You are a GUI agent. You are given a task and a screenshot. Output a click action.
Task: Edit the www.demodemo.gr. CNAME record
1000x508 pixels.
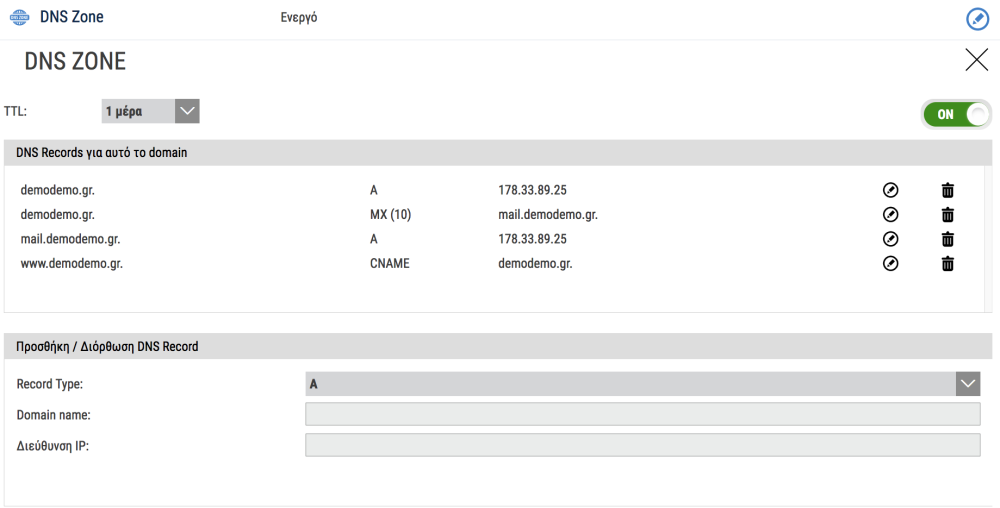click(890, 264)
